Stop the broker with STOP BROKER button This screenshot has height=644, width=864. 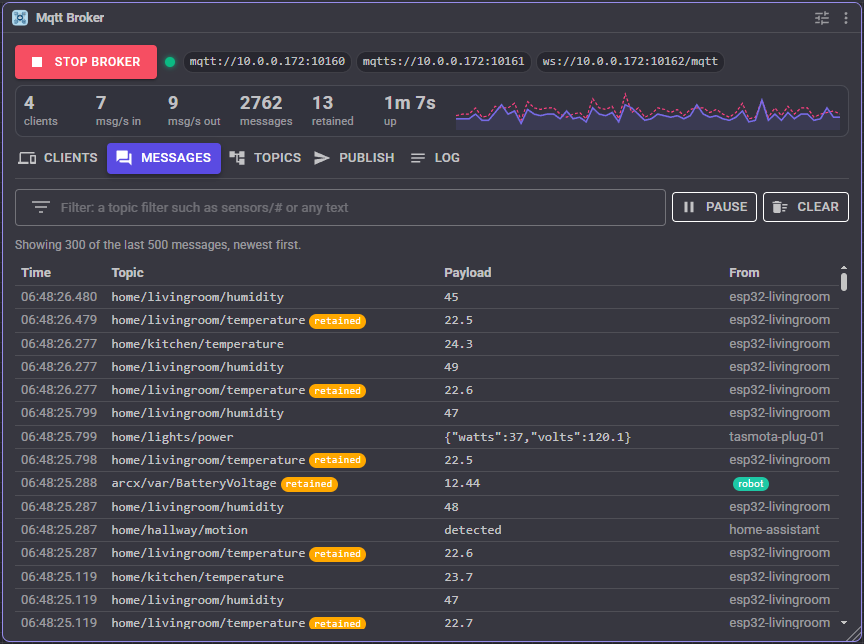[x=86, y=62]
